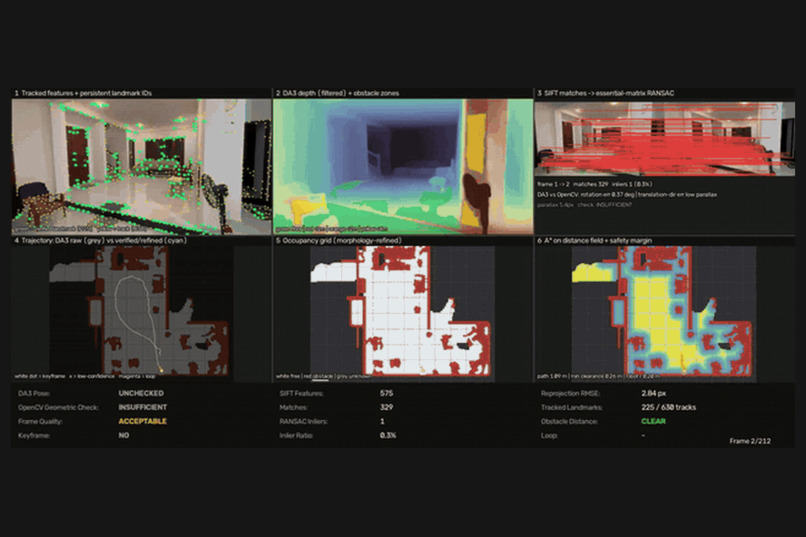Click the 'SIFT Features:' label
This screenshot has width=806, height=537.
301,393
